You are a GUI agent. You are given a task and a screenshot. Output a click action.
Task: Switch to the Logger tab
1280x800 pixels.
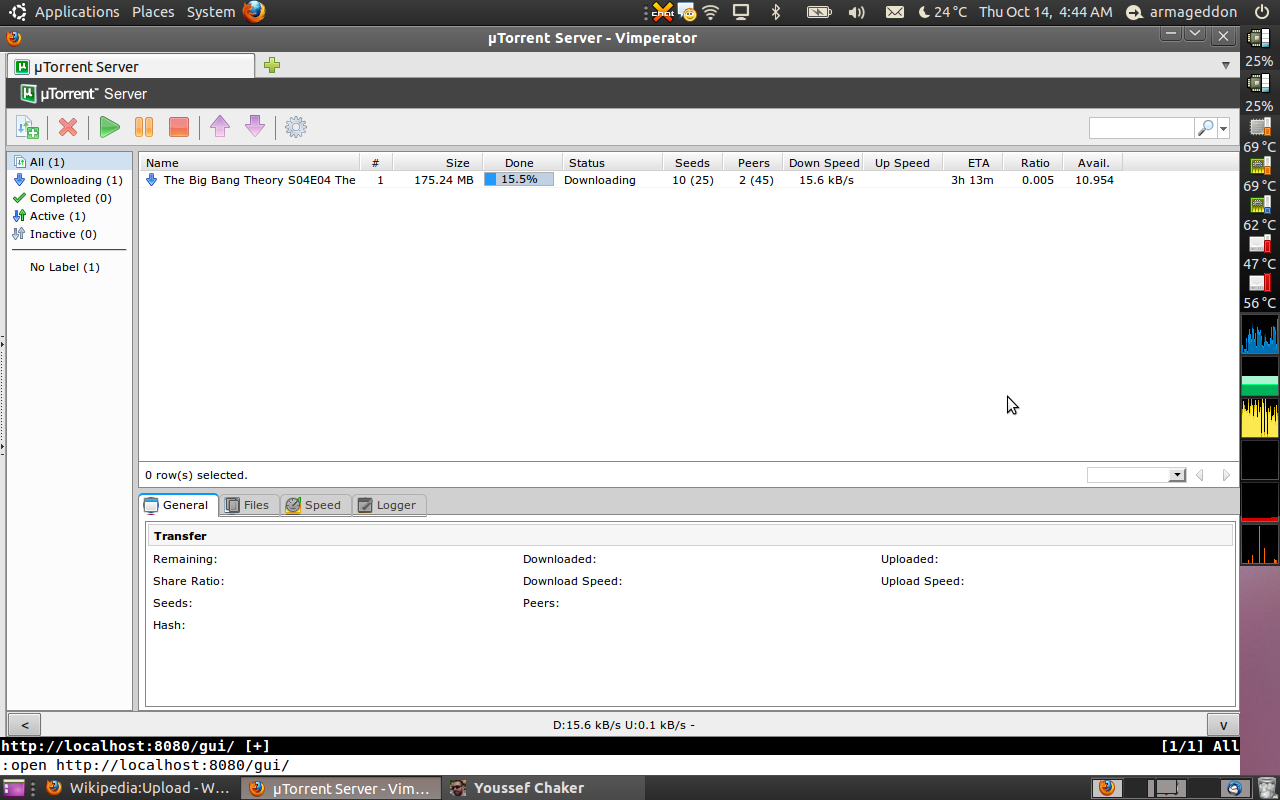(x=388, y=505)
